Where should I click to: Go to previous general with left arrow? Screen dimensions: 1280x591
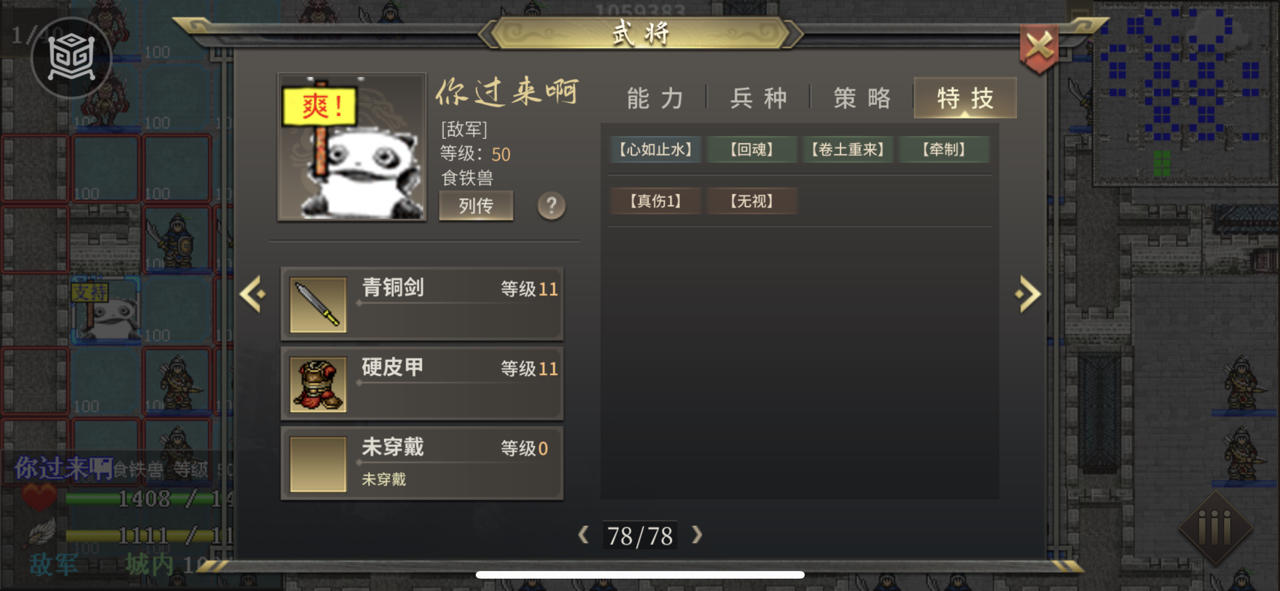[252, 294]
